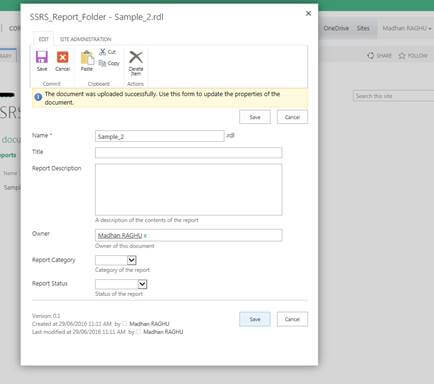434x384 pixels.
Task: Open Sites in the top navigation
Action: (x=363, y=28)
